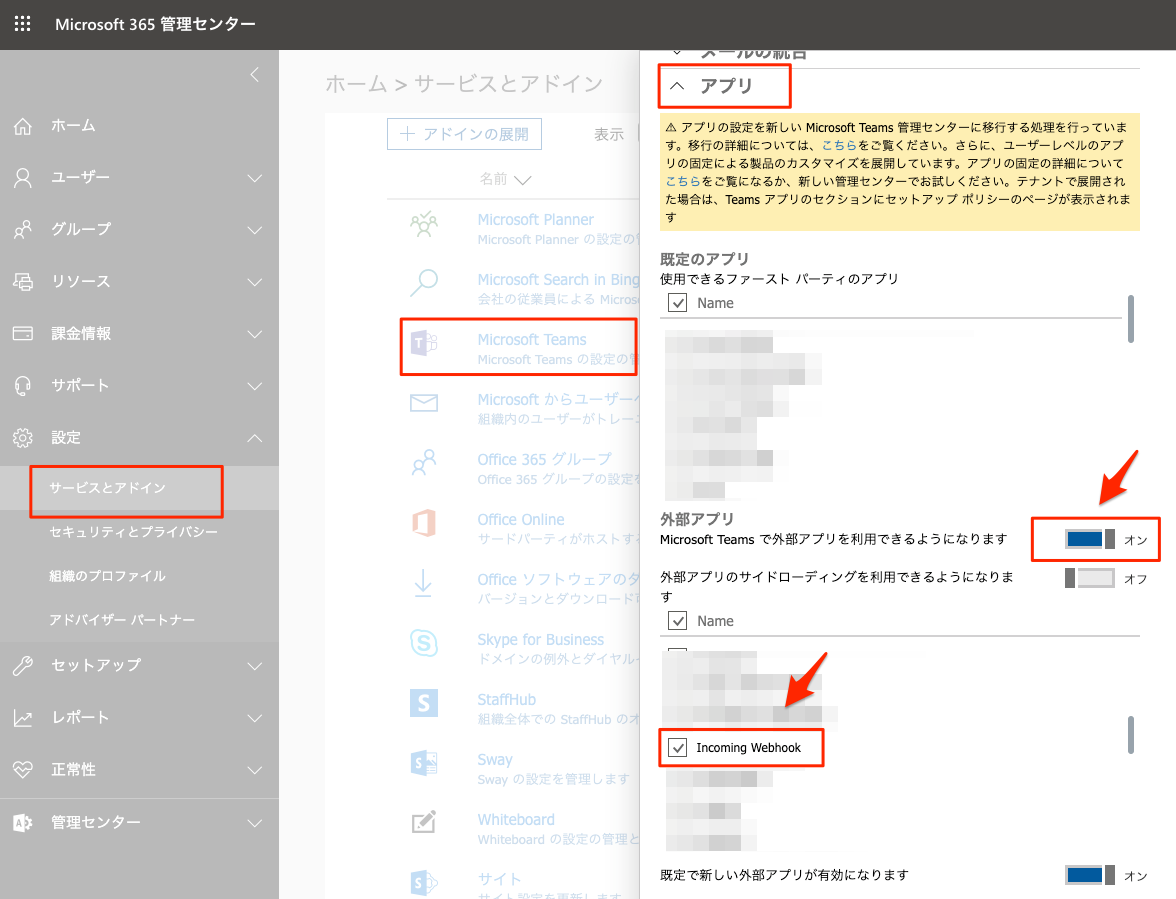
Task: Collapse the left navigation sidebar arrow
Action: click(254, 74)
